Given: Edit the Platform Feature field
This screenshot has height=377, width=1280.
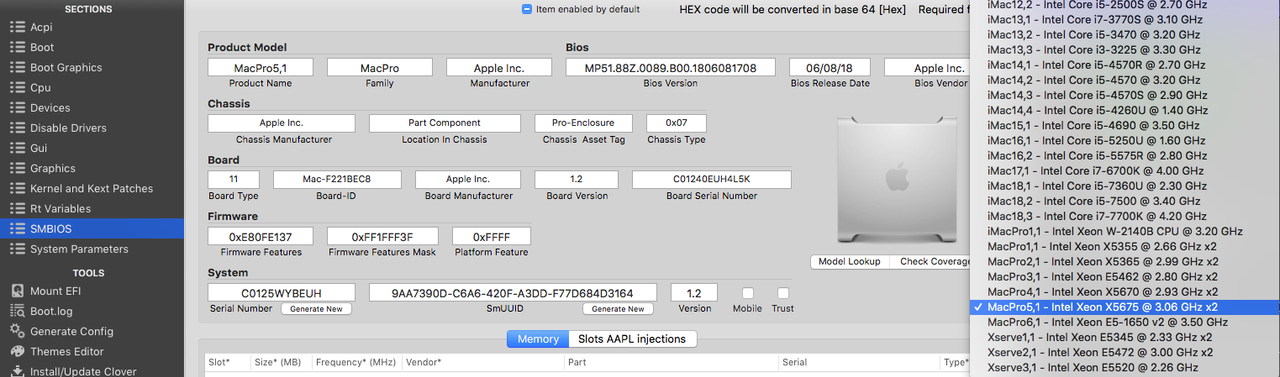Looking at the screenshot, I should (x=492, y=236).
